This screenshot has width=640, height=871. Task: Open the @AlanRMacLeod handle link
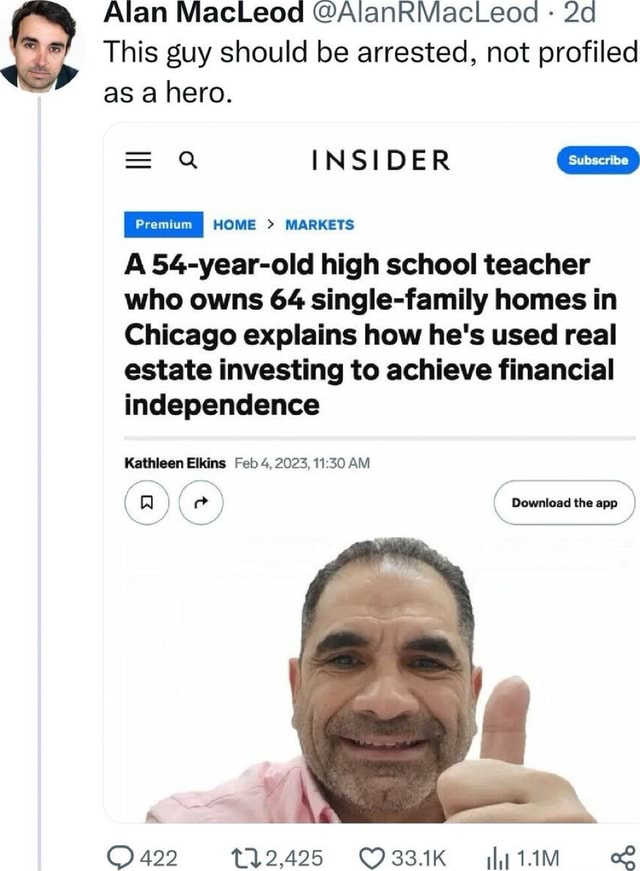coord(424,12)
